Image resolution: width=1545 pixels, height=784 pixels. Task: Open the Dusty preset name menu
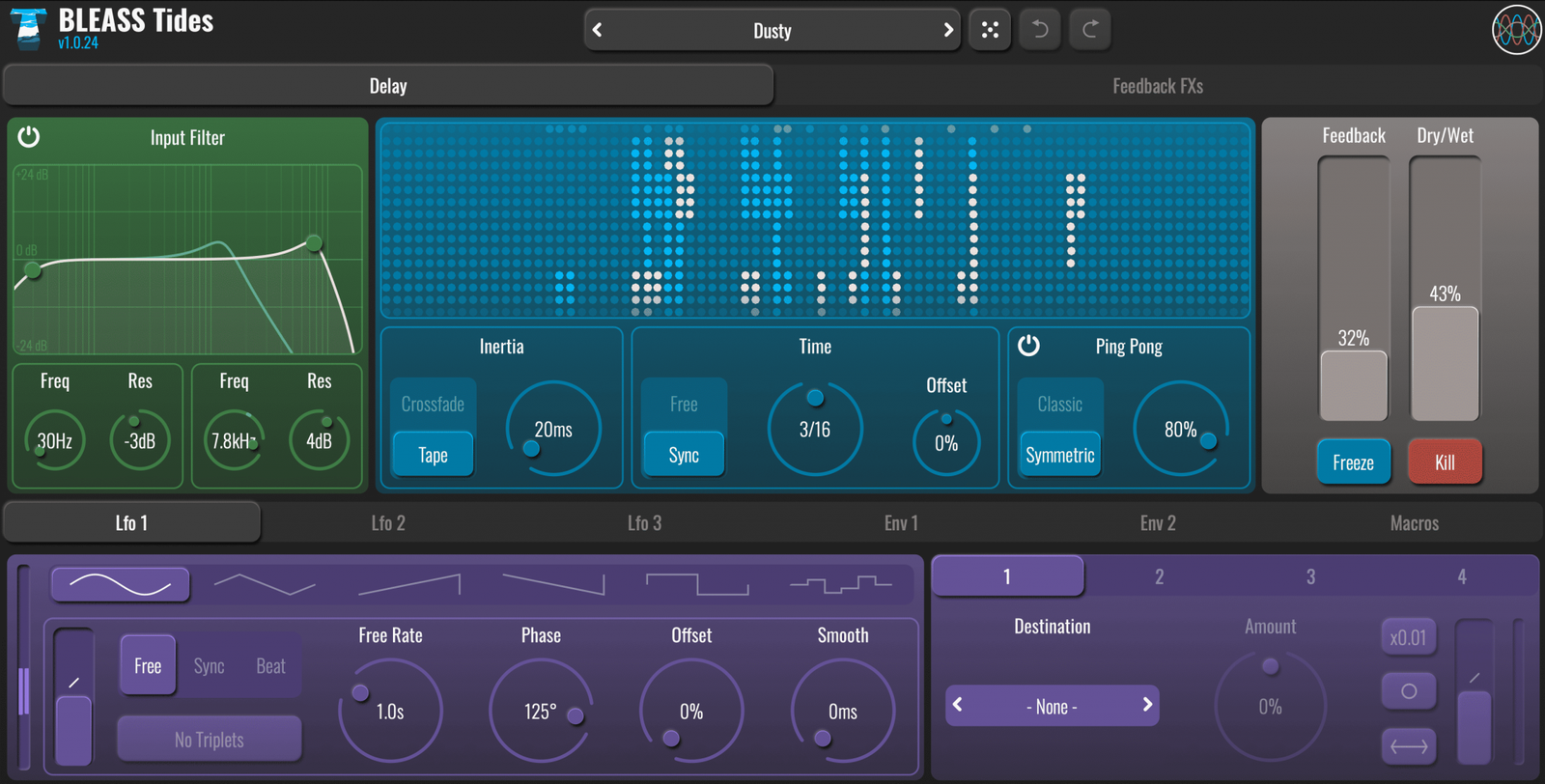point(772,31)
